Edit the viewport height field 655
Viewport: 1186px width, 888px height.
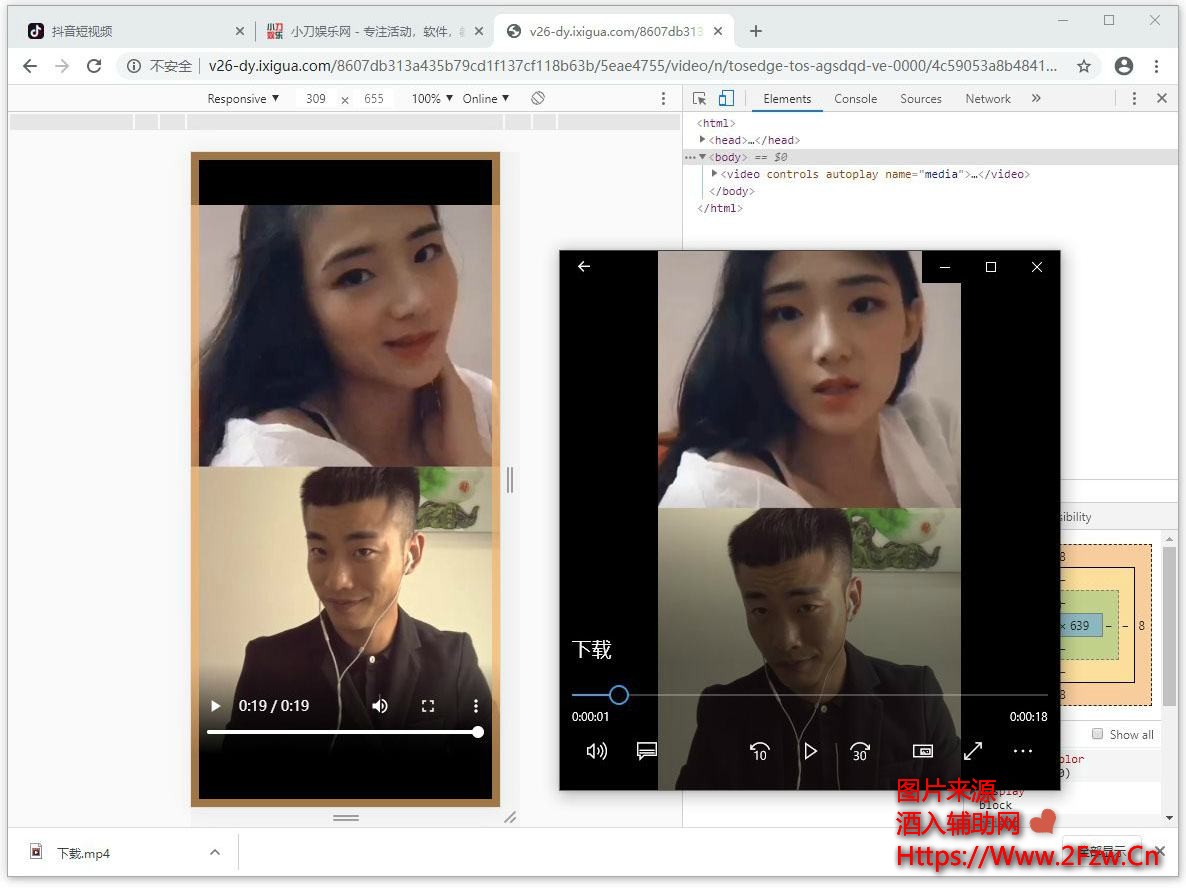click(374, 99)
